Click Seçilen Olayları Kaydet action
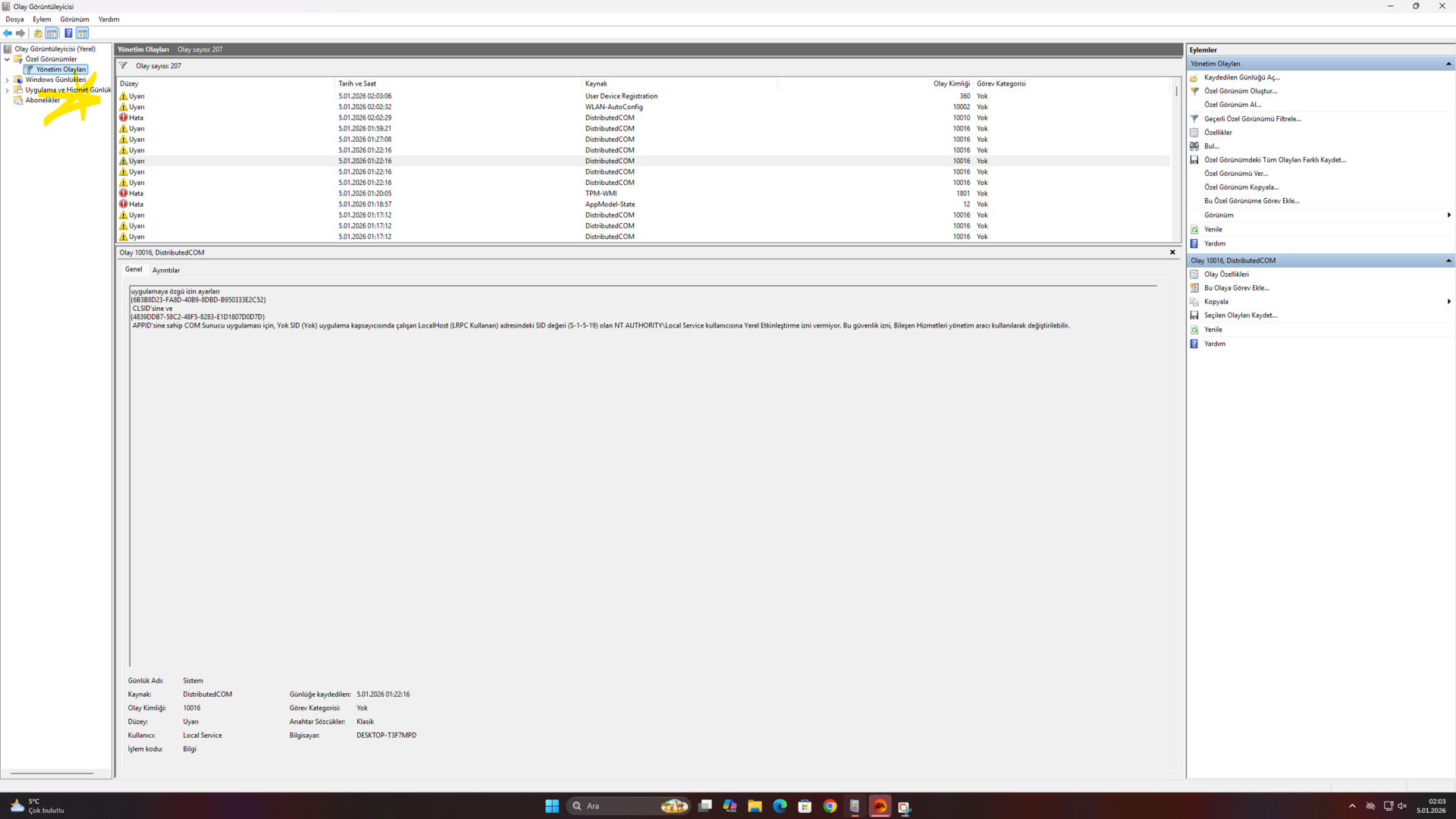Image resolution: width=1456 pixels, height=819 pixels. click(x=1240, y=315)
